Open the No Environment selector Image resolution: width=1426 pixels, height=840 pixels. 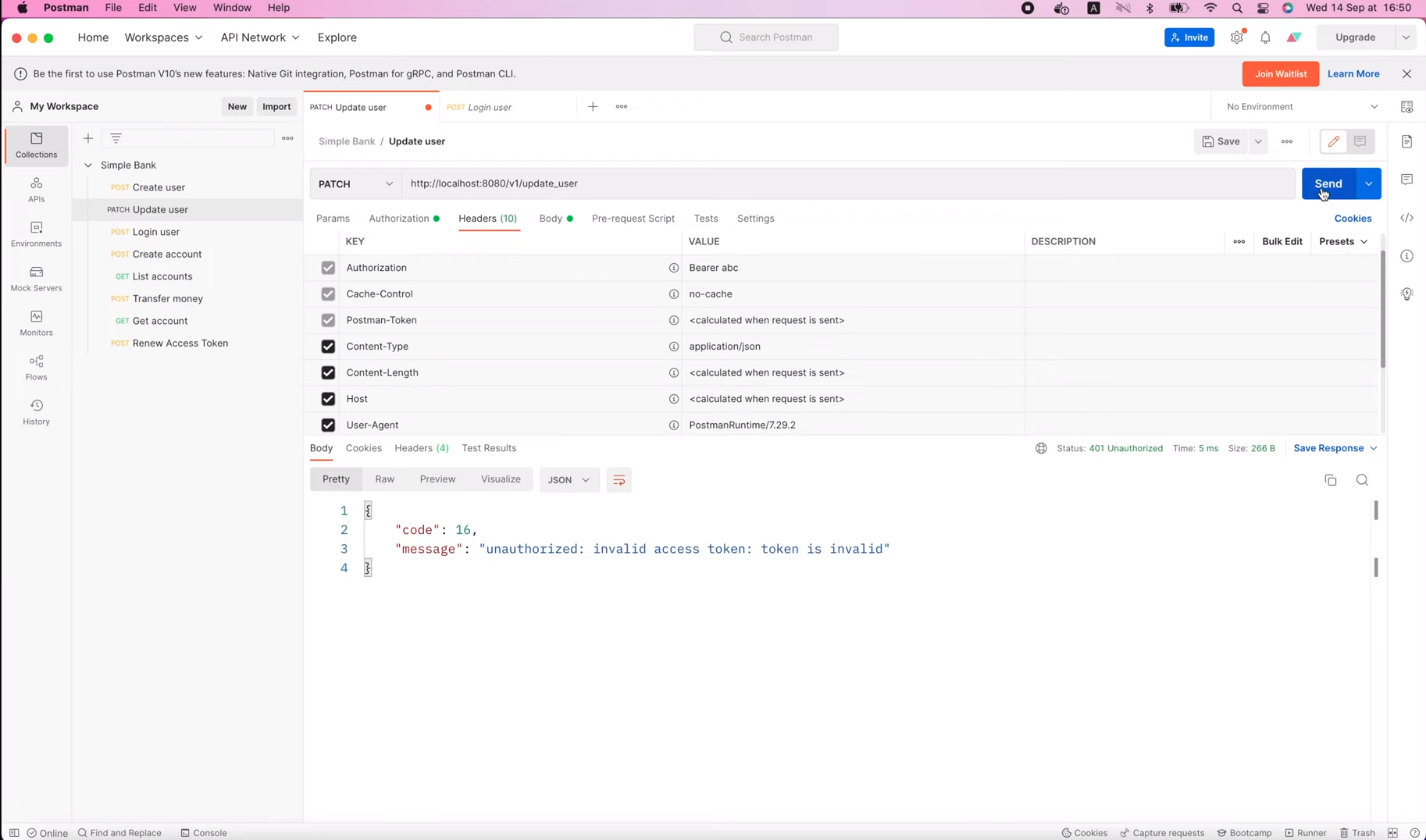1302,107
